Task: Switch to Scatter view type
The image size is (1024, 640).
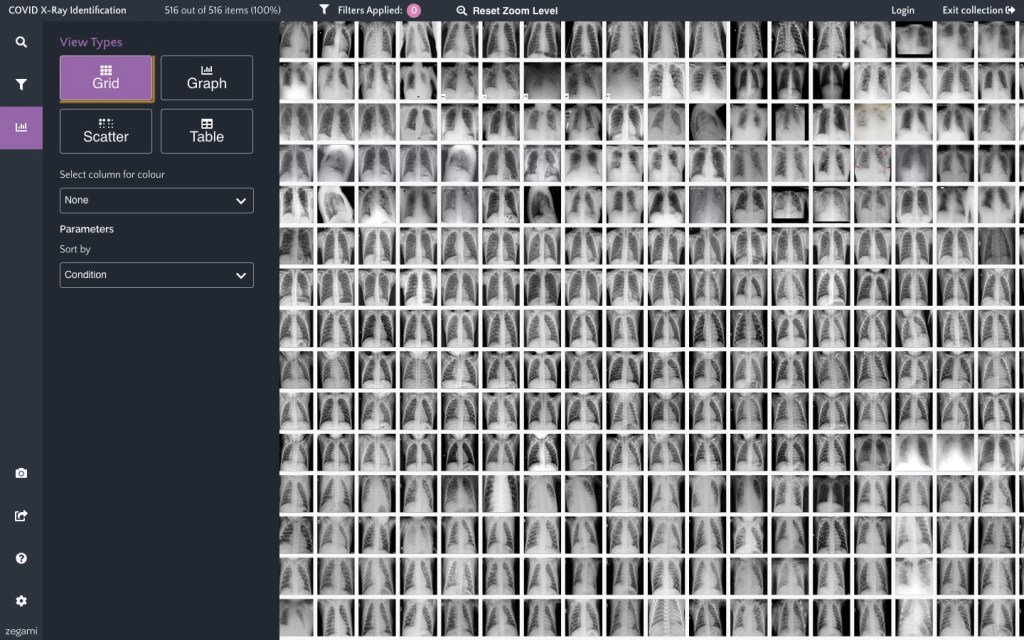Action: click(106, 131)
